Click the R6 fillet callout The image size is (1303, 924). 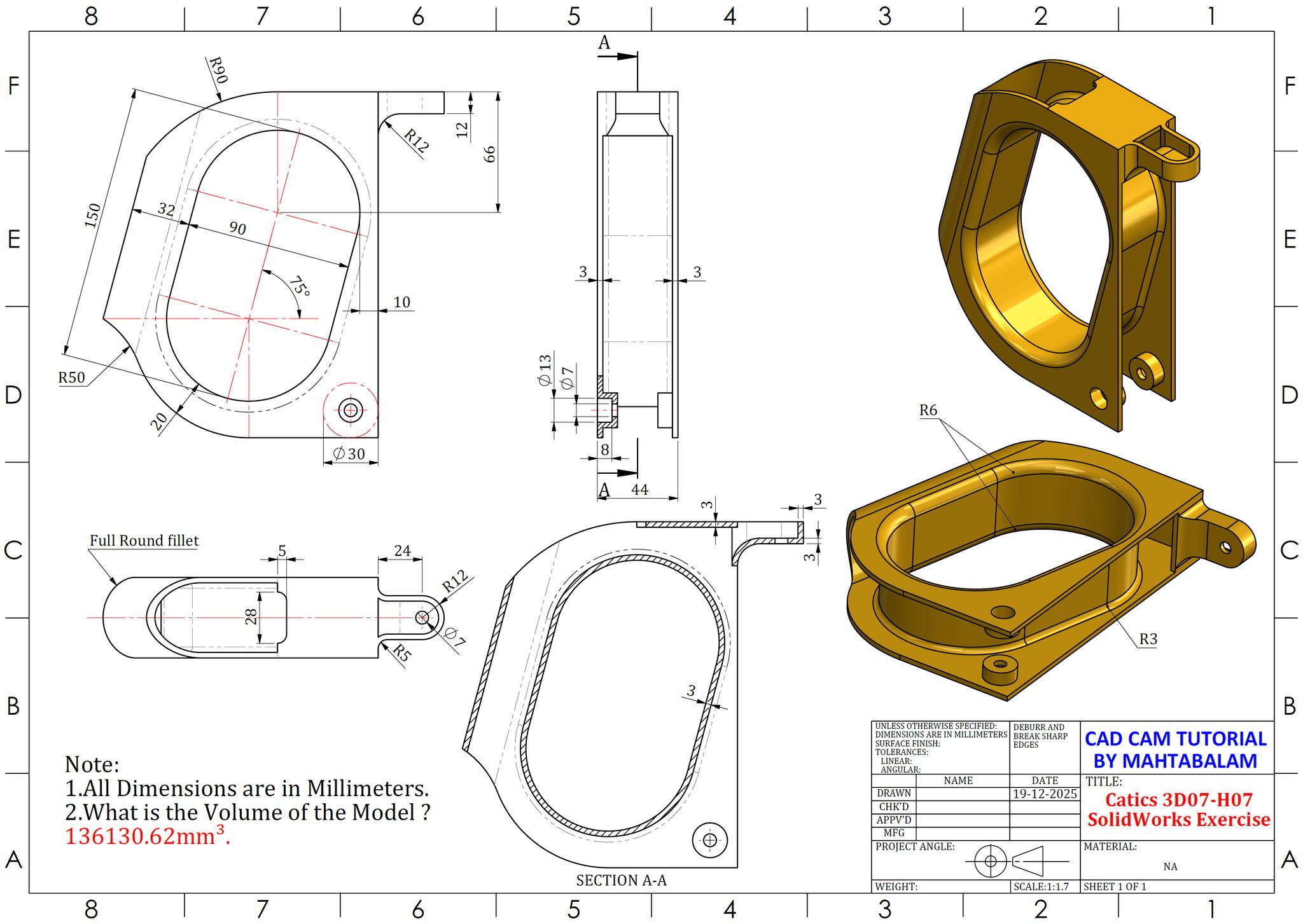(x=928, y=410)
